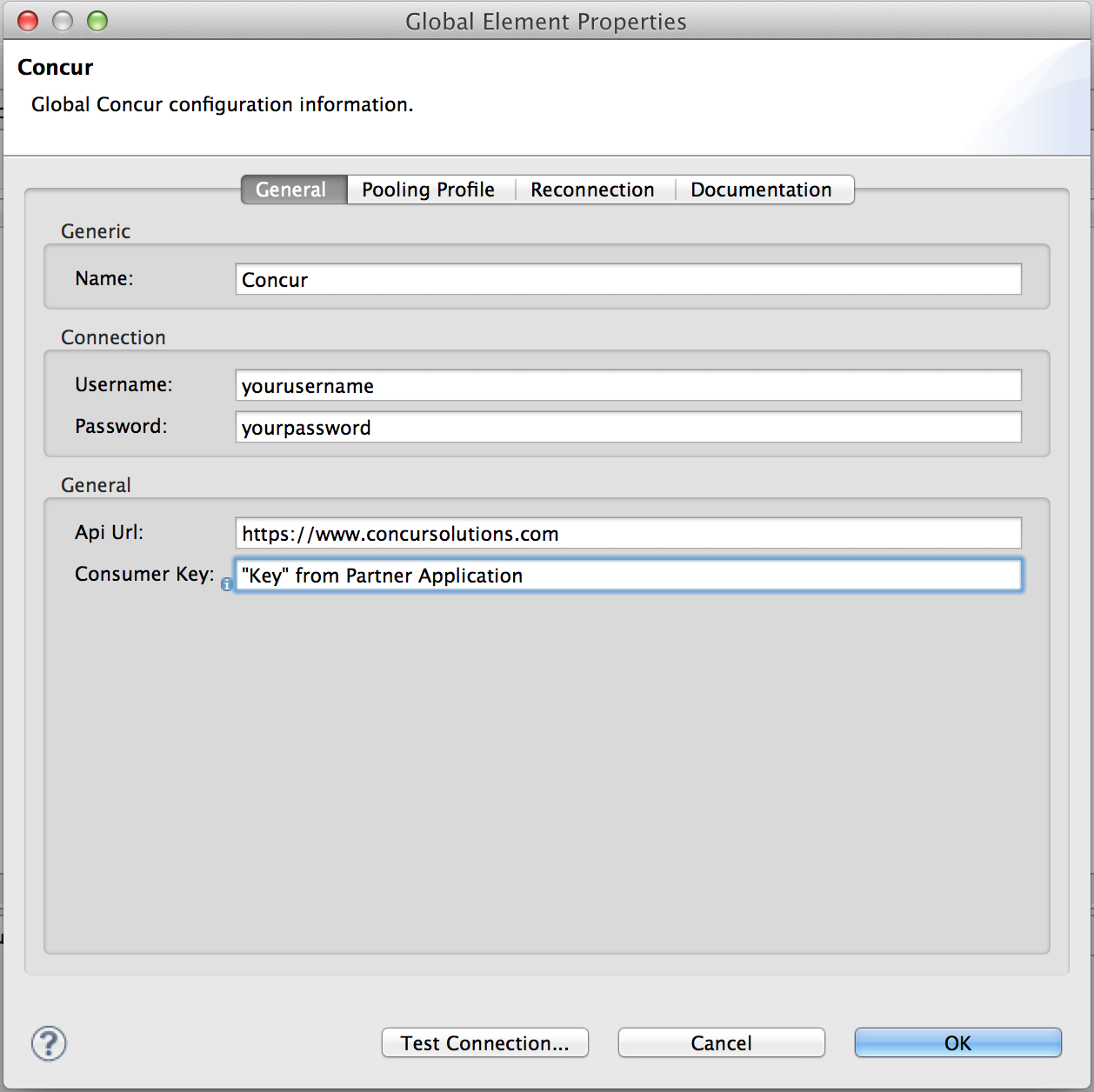Image resolution: width=1094 pixels, height=1092 pixels.
Task: Click the Cancel button
Action: coord(720,1042)
